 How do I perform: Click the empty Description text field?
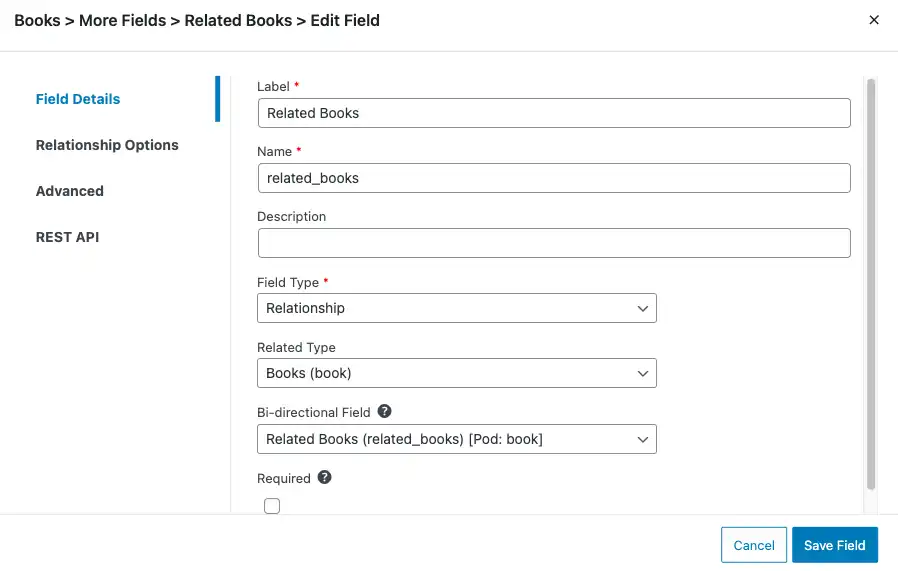click(554, 243)
